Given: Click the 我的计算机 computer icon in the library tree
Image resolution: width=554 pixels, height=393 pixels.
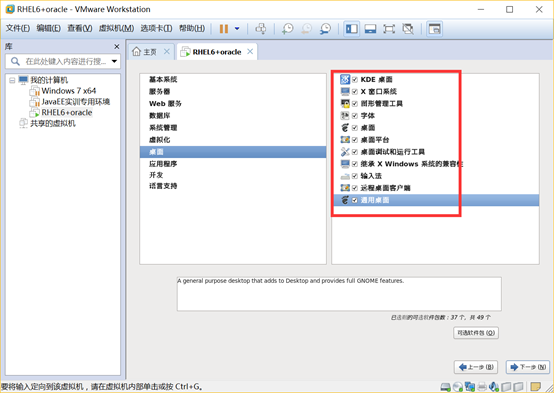Looking at the screenshot, I should tap(23, 80).
